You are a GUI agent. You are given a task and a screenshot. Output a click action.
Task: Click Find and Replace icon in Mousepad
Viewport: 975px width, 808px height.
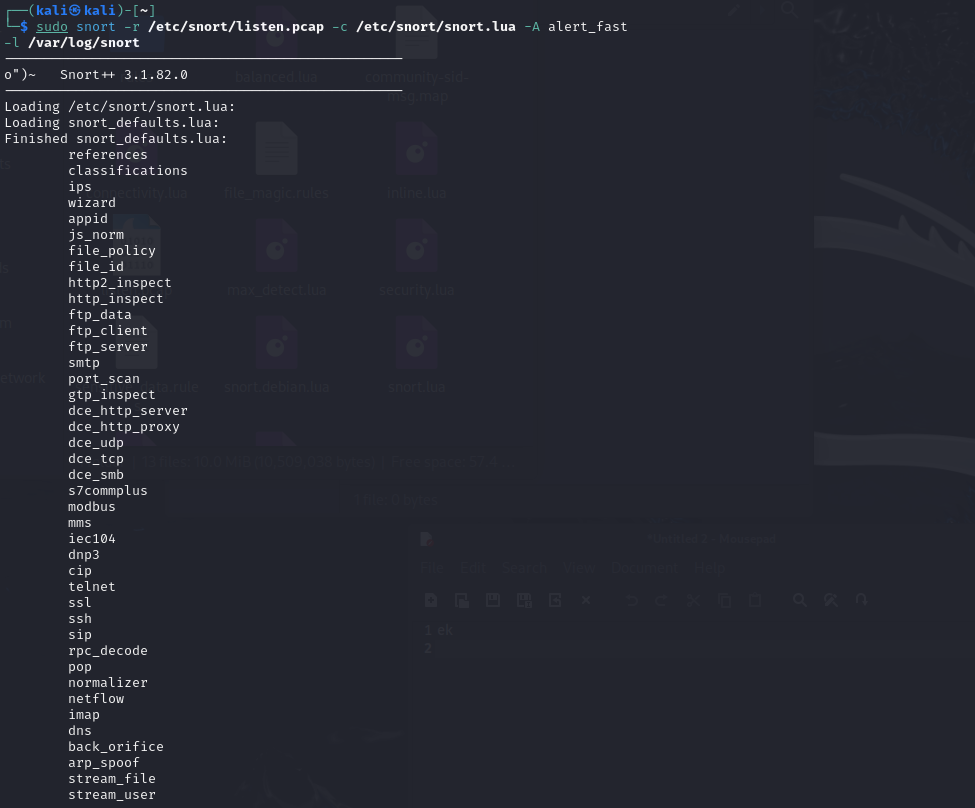[x=831, y=600]
